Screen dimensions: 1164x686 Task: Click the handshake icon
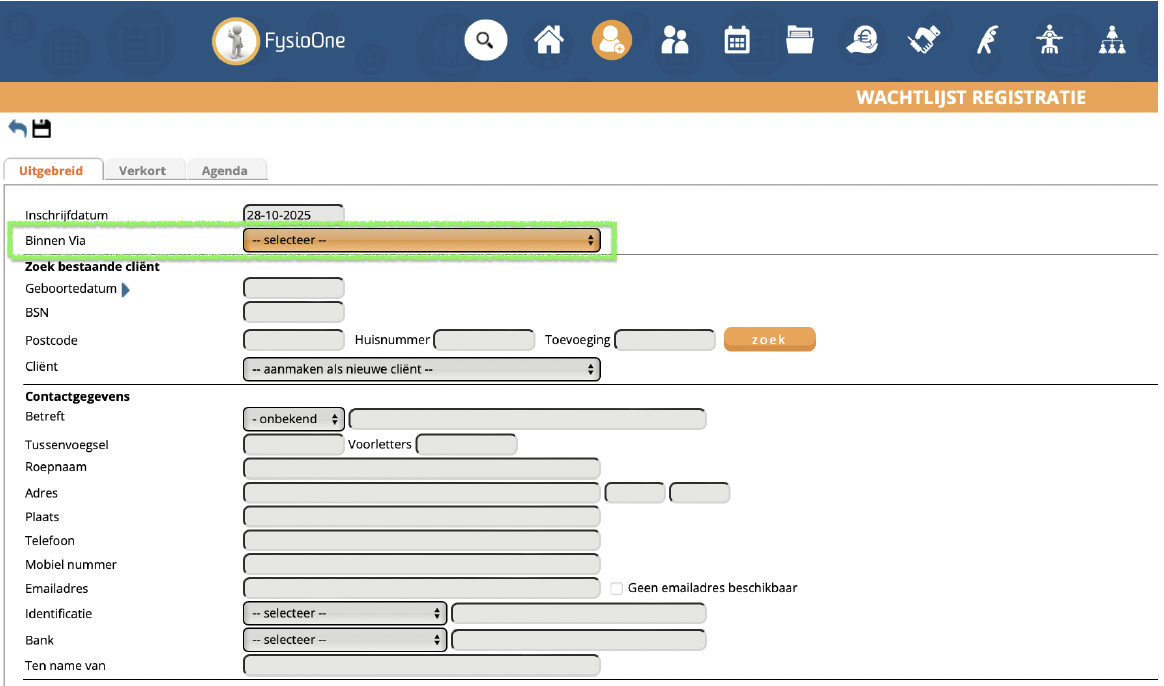924,41
